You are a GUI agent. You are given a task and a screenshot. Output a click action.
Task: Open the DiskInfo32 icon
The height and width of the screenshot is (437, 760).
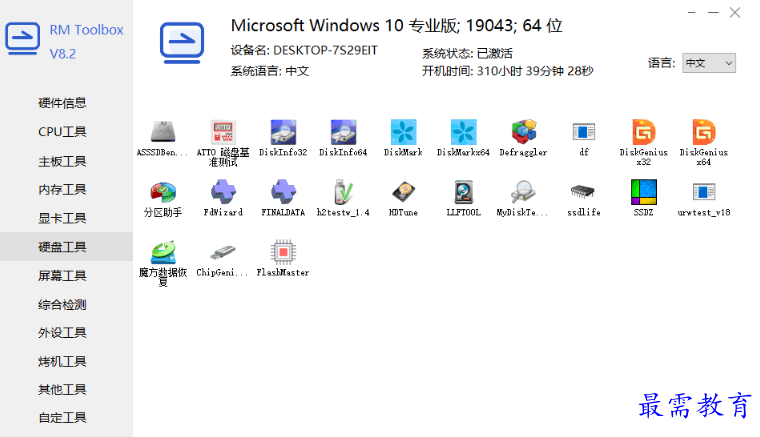tap(283, 132)
